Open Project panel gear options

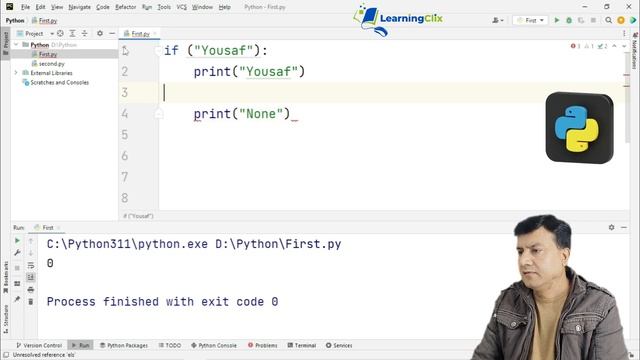click(100, 33)
